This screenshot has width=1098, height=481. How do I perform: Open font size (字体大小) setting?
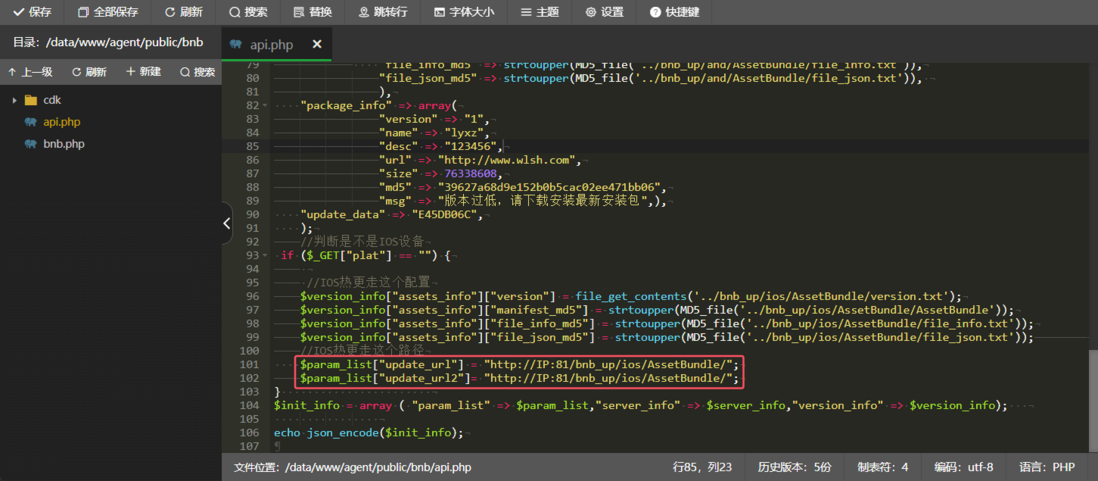coord(462,12)
